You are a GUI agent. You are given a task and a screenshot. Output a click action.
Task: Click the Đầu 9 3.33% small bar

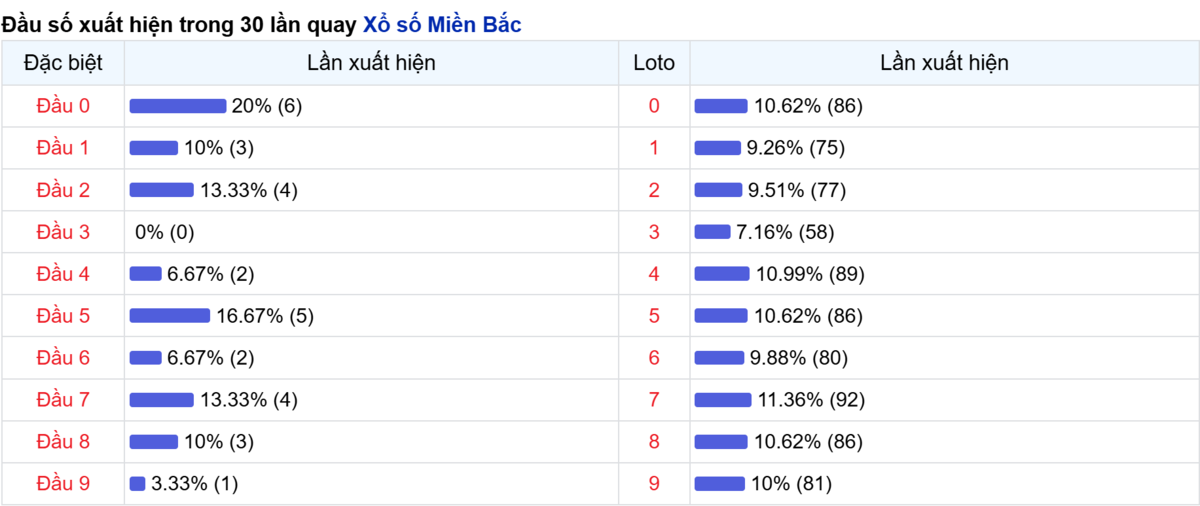click(x=138, y=484)
